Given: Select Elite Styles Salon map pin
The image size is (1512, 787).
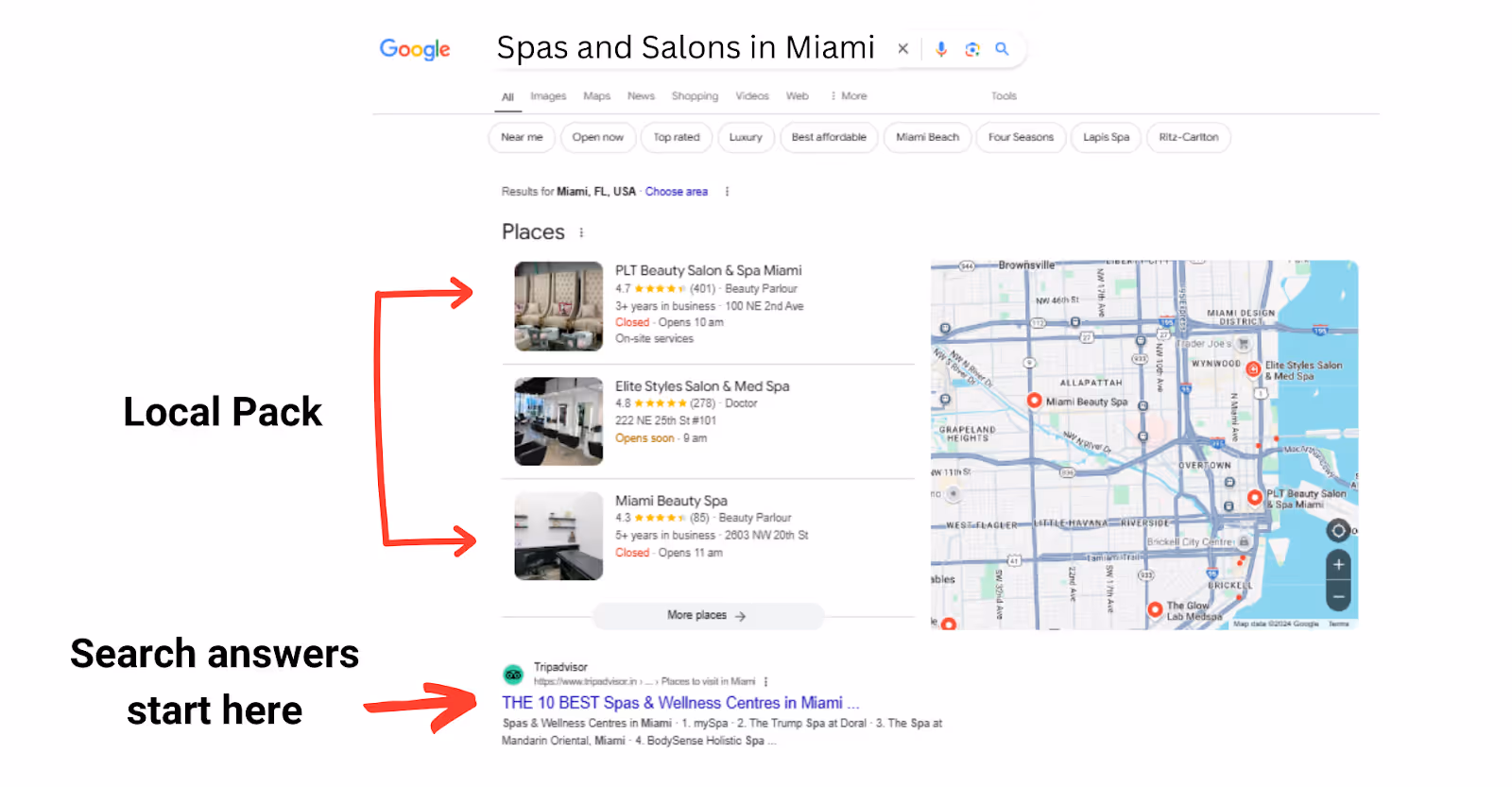Looking at the screenshot, I should (x=1253, y=369).
